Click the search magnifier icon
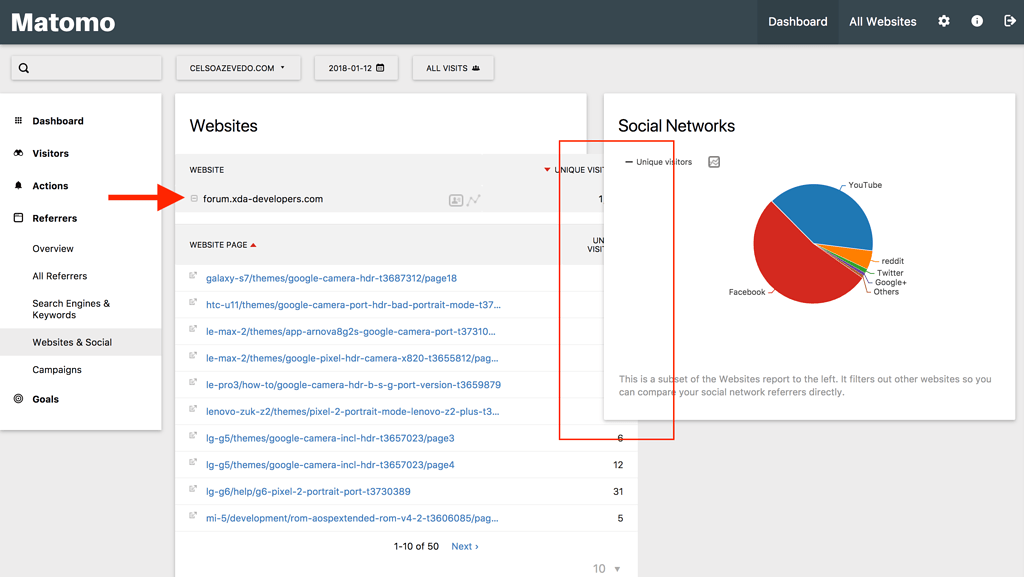 click(x=24, y=68)
